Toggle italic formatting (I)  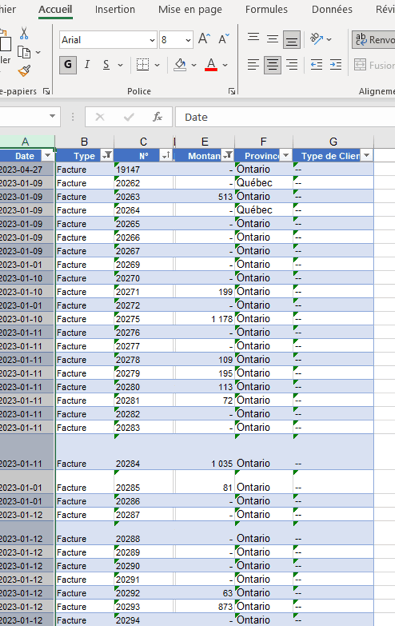pyautogui.click(x=87, y=65)
